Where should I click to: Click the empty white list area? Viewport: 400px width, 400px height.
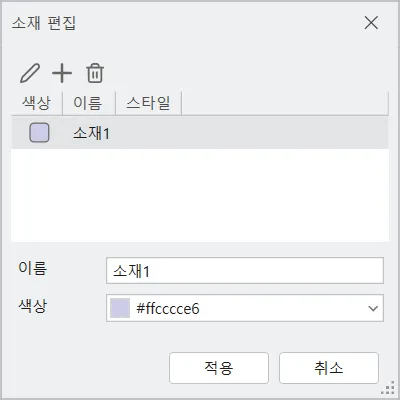[200, 195]
